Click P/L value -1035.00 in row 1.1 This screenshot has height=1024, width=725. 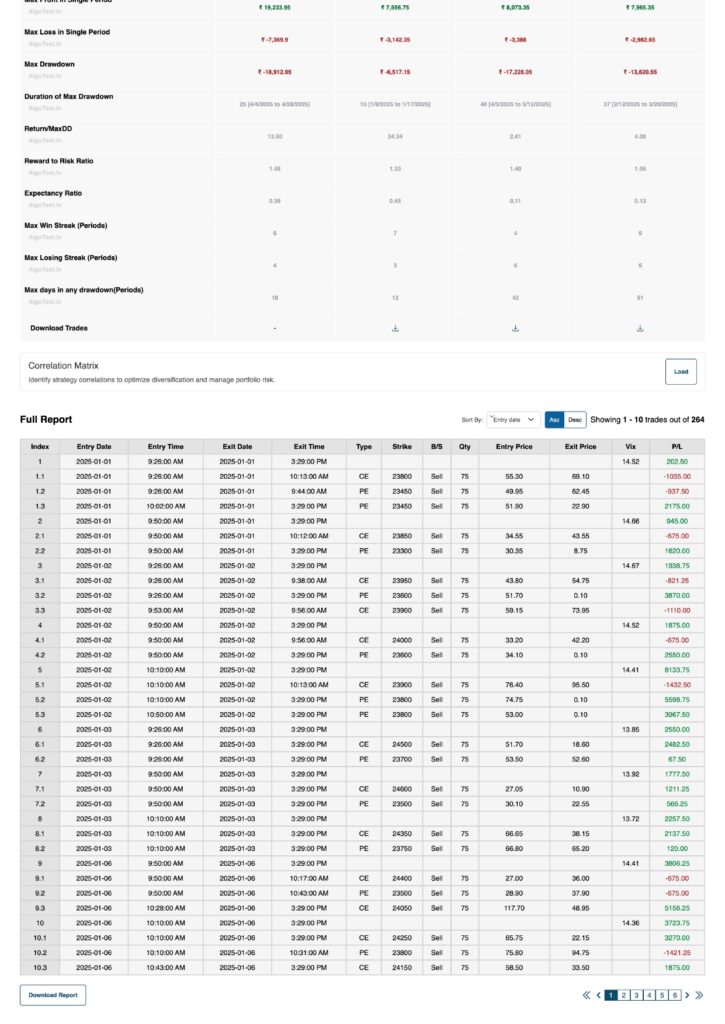[x=677, y=477]
